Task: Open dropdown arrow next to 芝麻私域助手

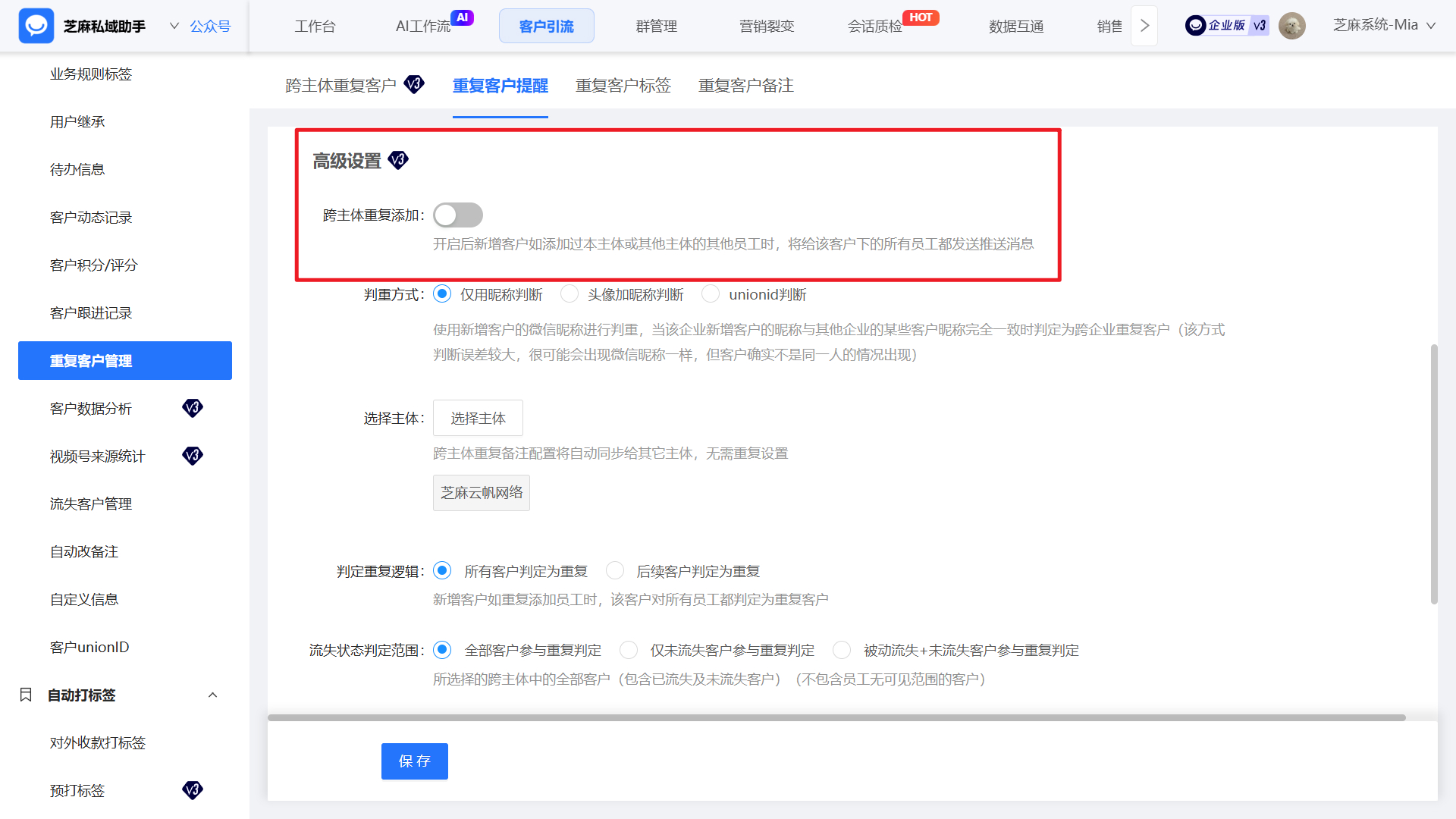Action: (174, 26)
